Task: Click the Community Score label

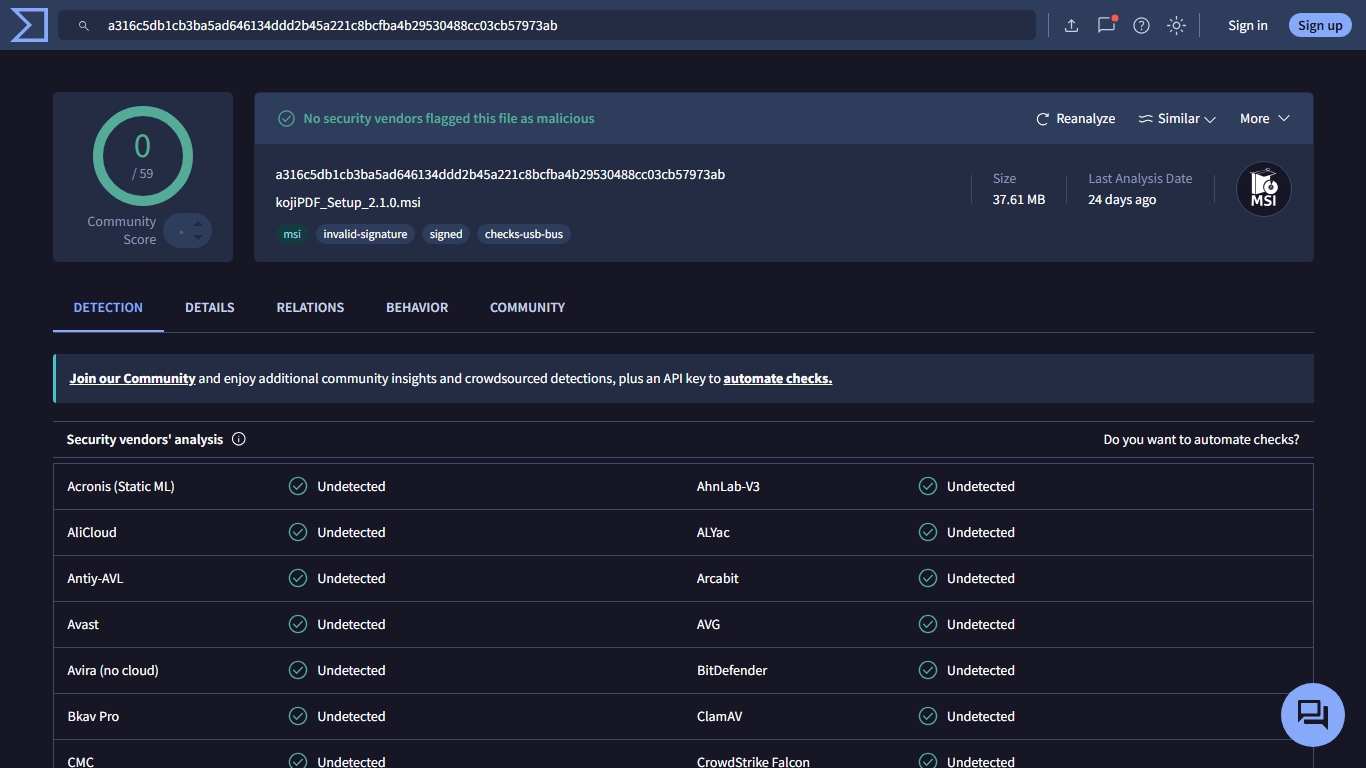Action: coord(122,230)
